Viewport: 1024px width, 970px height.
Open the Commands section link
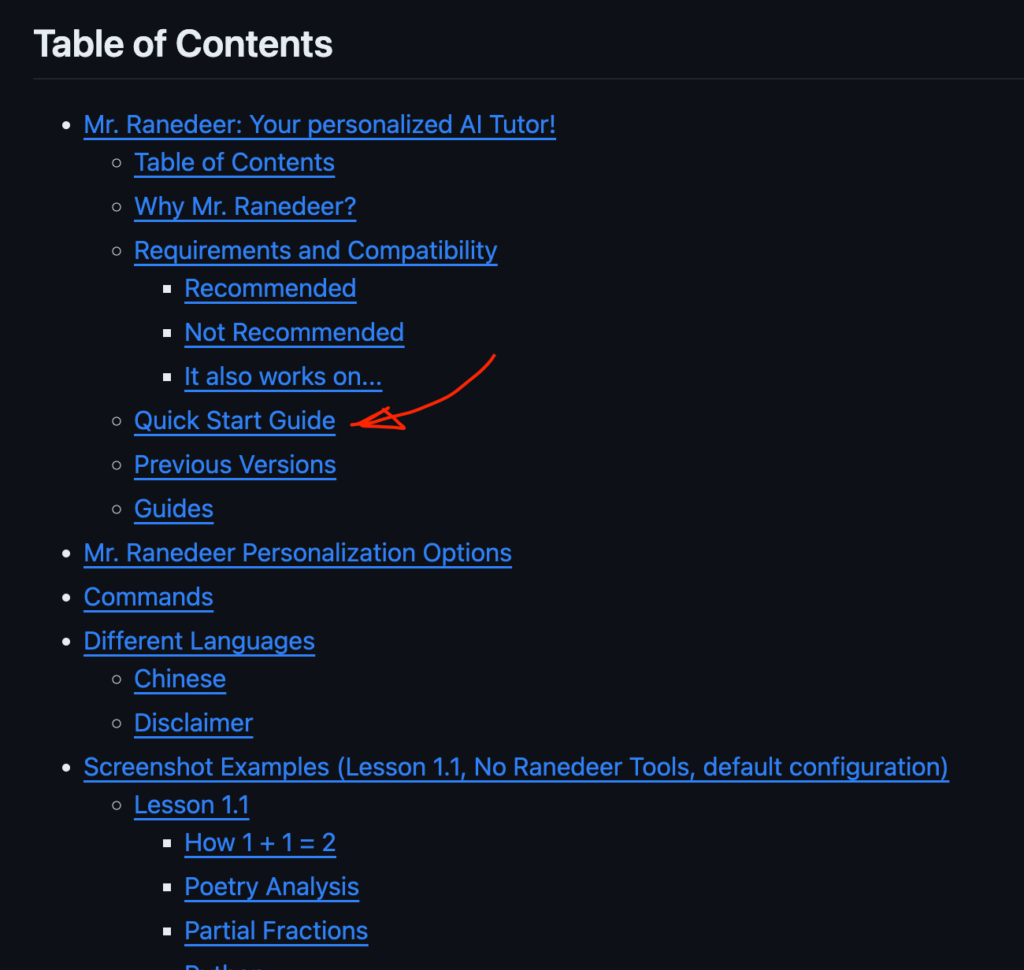pyautogui.click(x=148, y=597)
